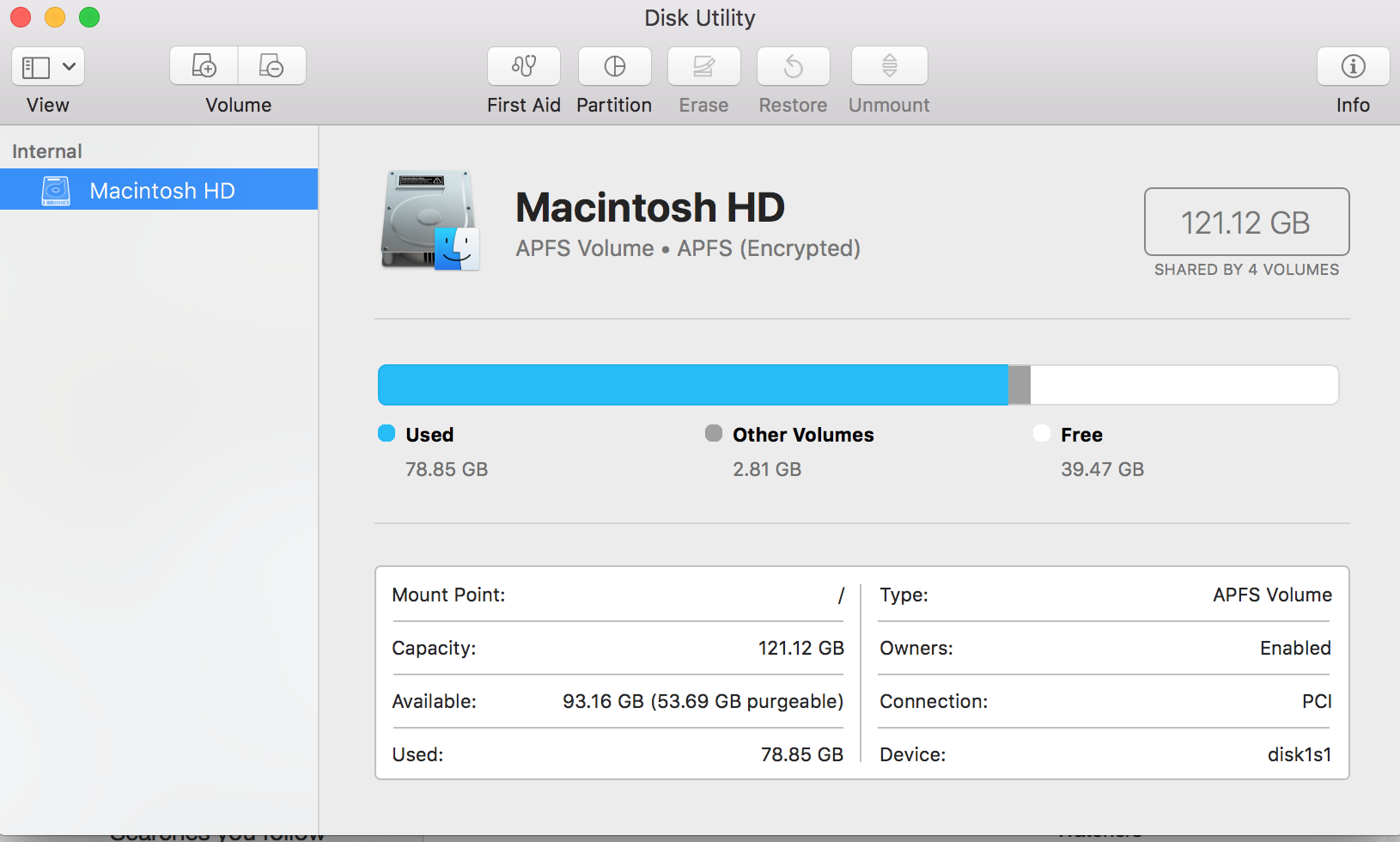The height and width of the screenshot is (842, 1400).
Task: Minimize the Disk Utility window
Action: click(x=55, y=17)
